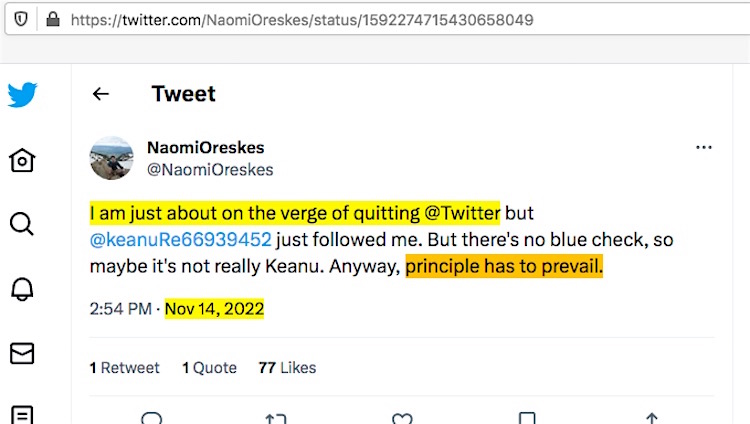Open NaomiOreskes profile picture

point(111,158)
